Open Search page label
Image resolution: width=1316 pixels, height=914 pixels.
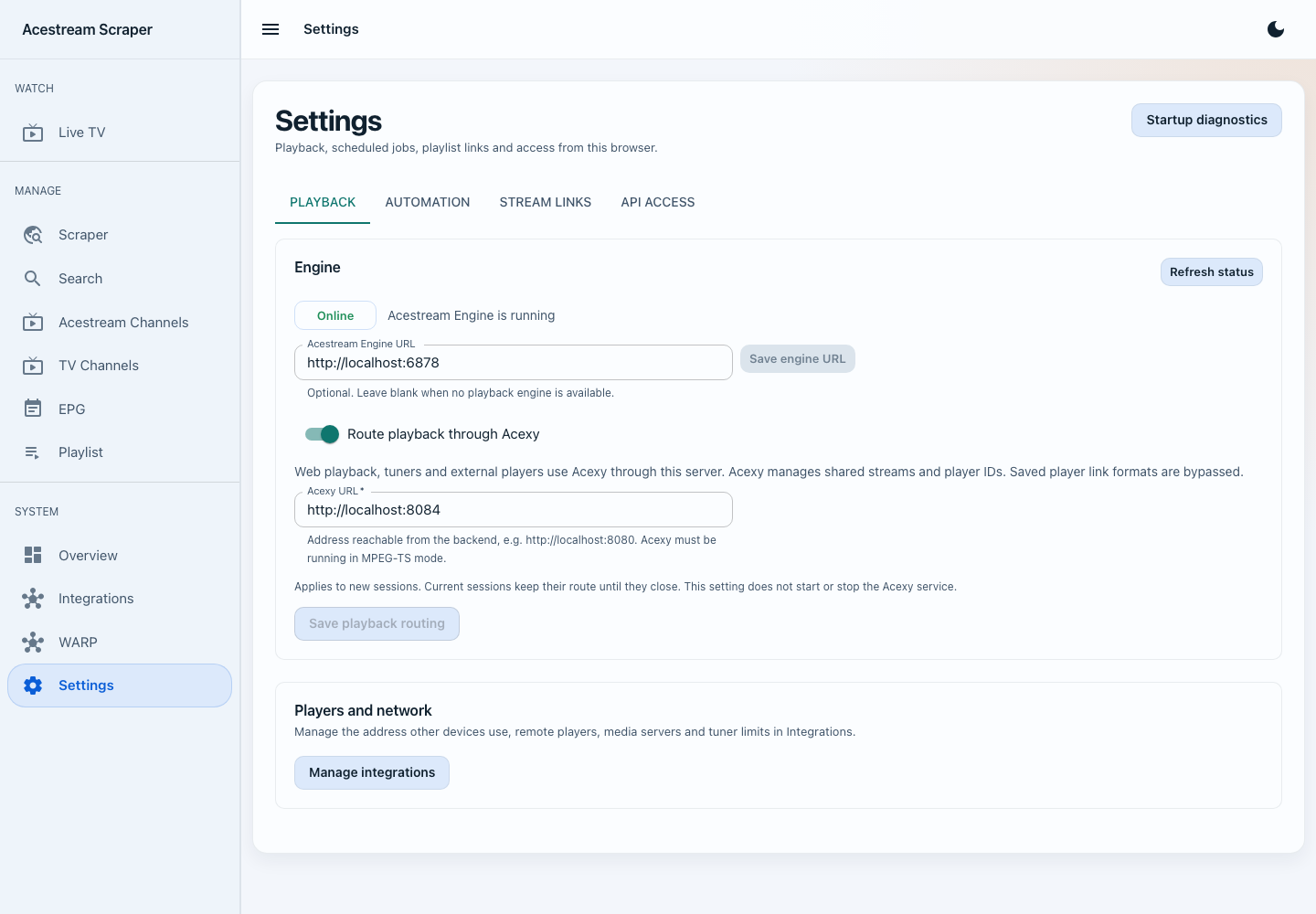coord(80,279)
